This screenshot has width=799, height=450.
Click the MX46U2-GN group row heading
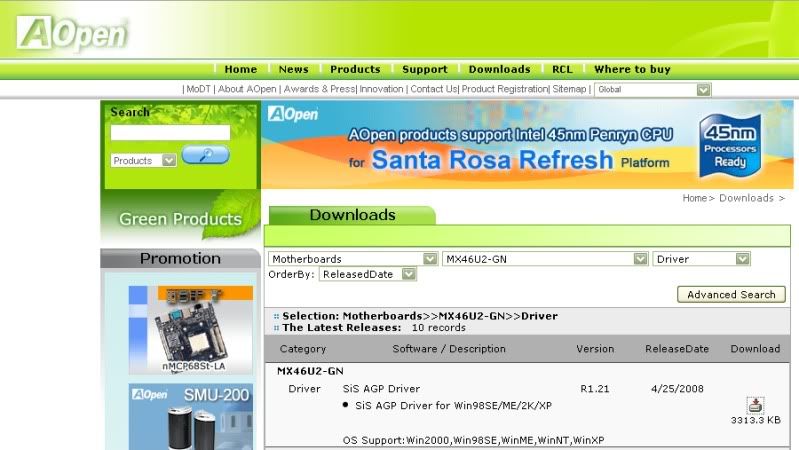[310, 371]
